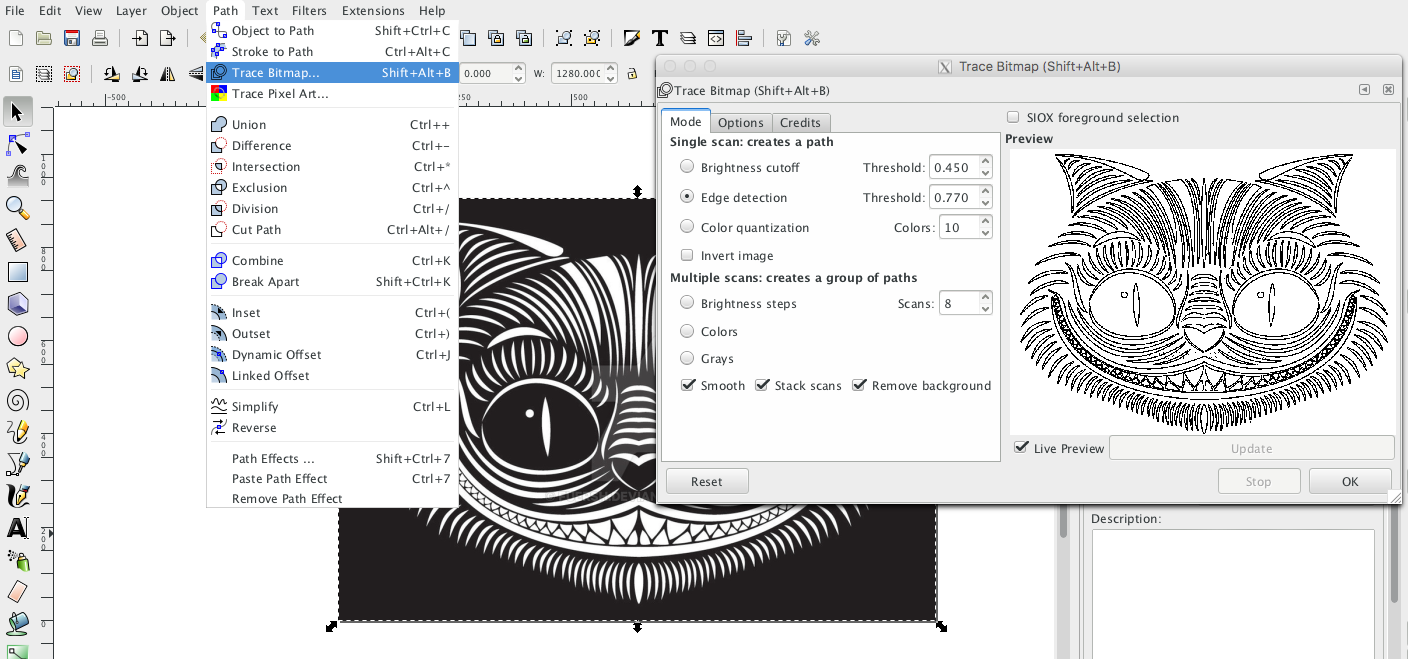Click the Export icon
Image resolution: width=1408 pixels, height=659 pixels.
[168, 38]
